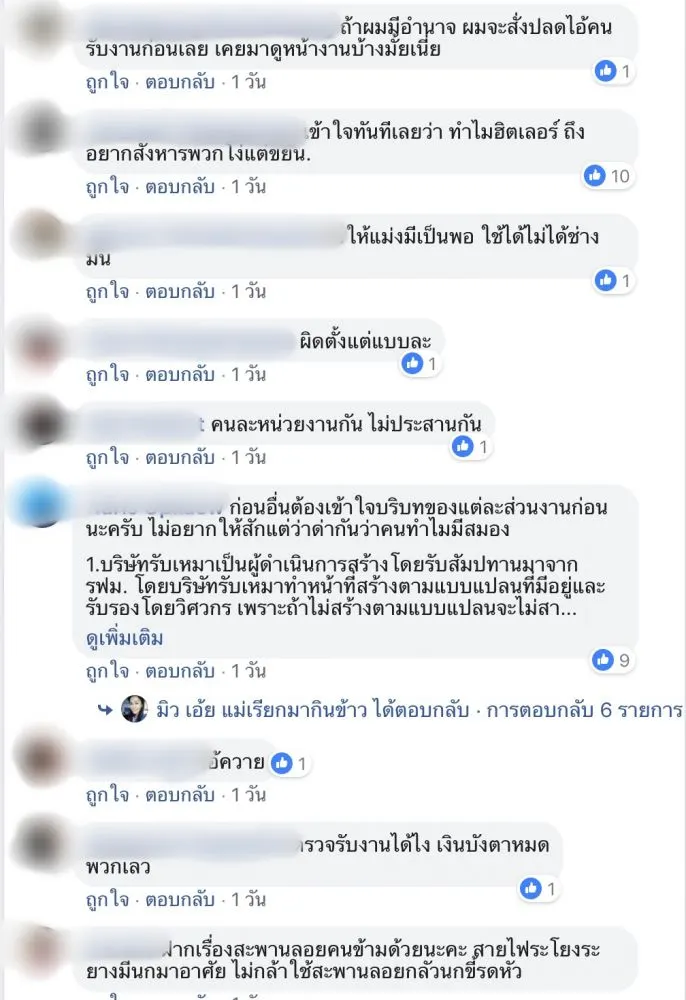This screenshot has width=686, height=1000.
Task: Click the reply arrow icon beside replier avatar
Action: click(x=105, y=710)
